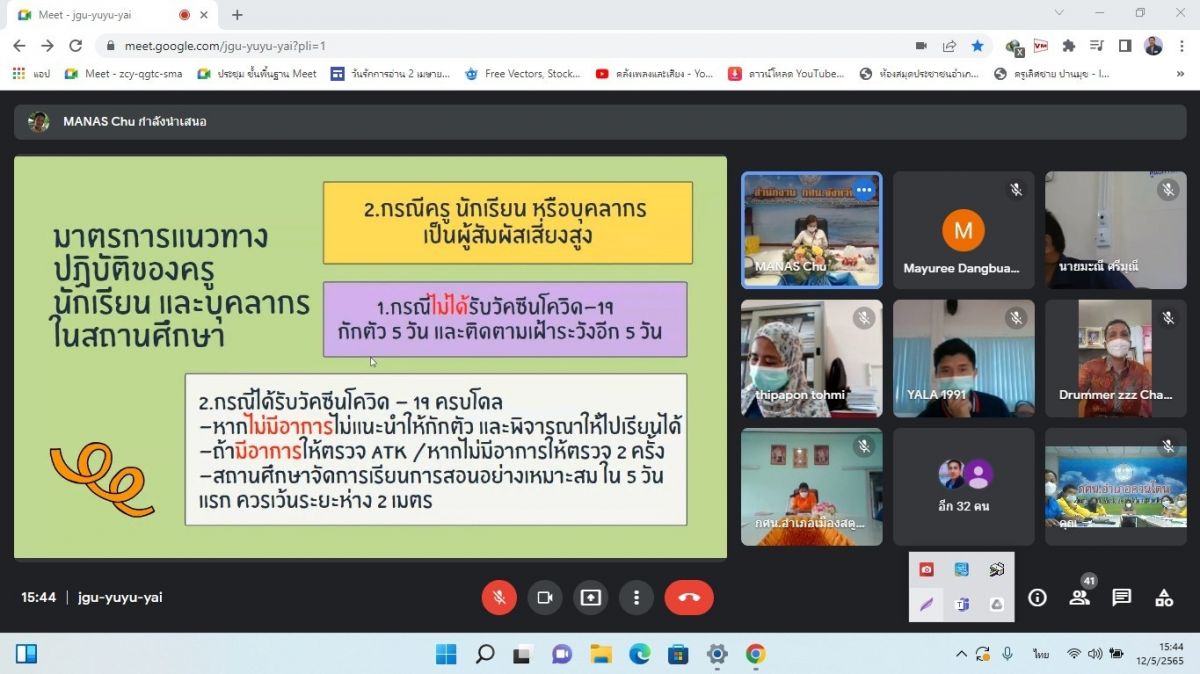Open the chat with everyone panel
The height and width of the screenshot is (674, 1200).
1122,598
